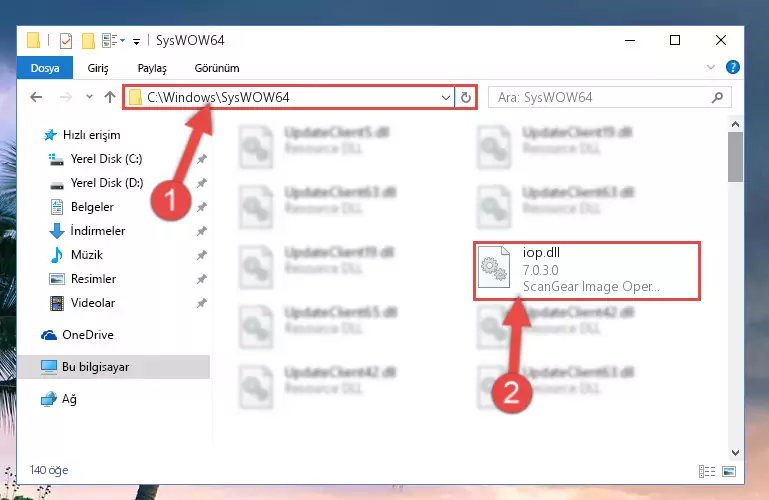Go forward with the right arrow
Image resolution: width=769 pixels, height=500 pixels.
[x=65, y=97]
